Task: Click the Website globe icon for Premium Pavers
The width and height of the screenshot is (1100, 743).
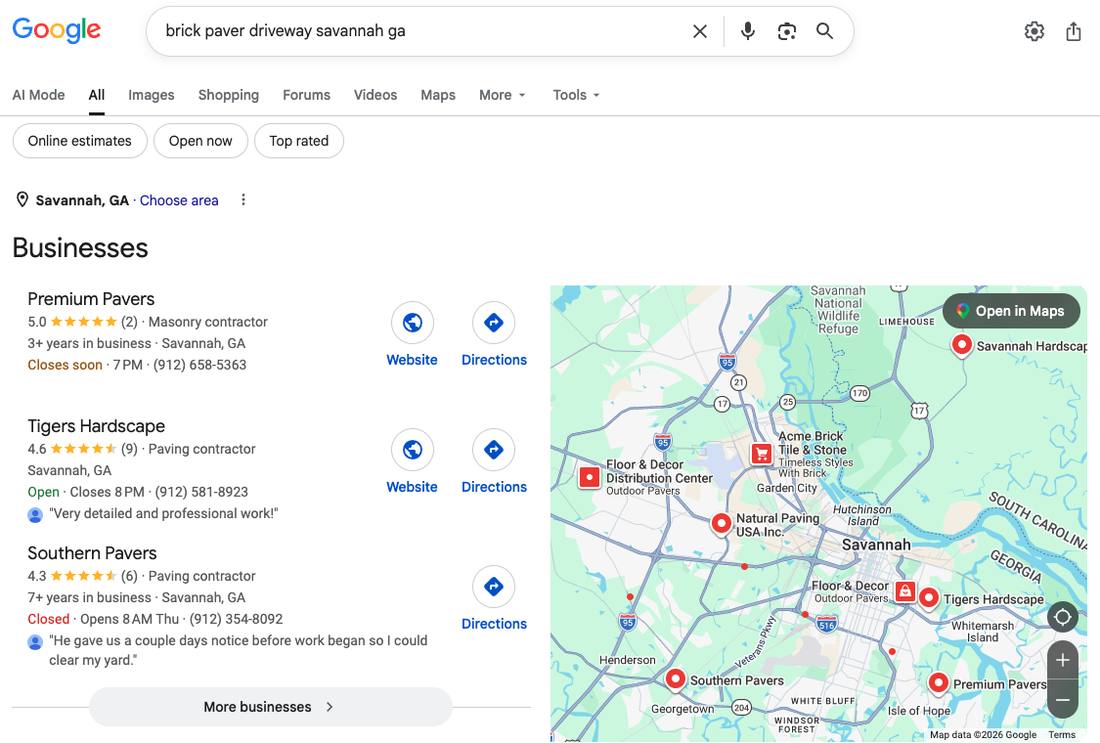Action: 412,323
